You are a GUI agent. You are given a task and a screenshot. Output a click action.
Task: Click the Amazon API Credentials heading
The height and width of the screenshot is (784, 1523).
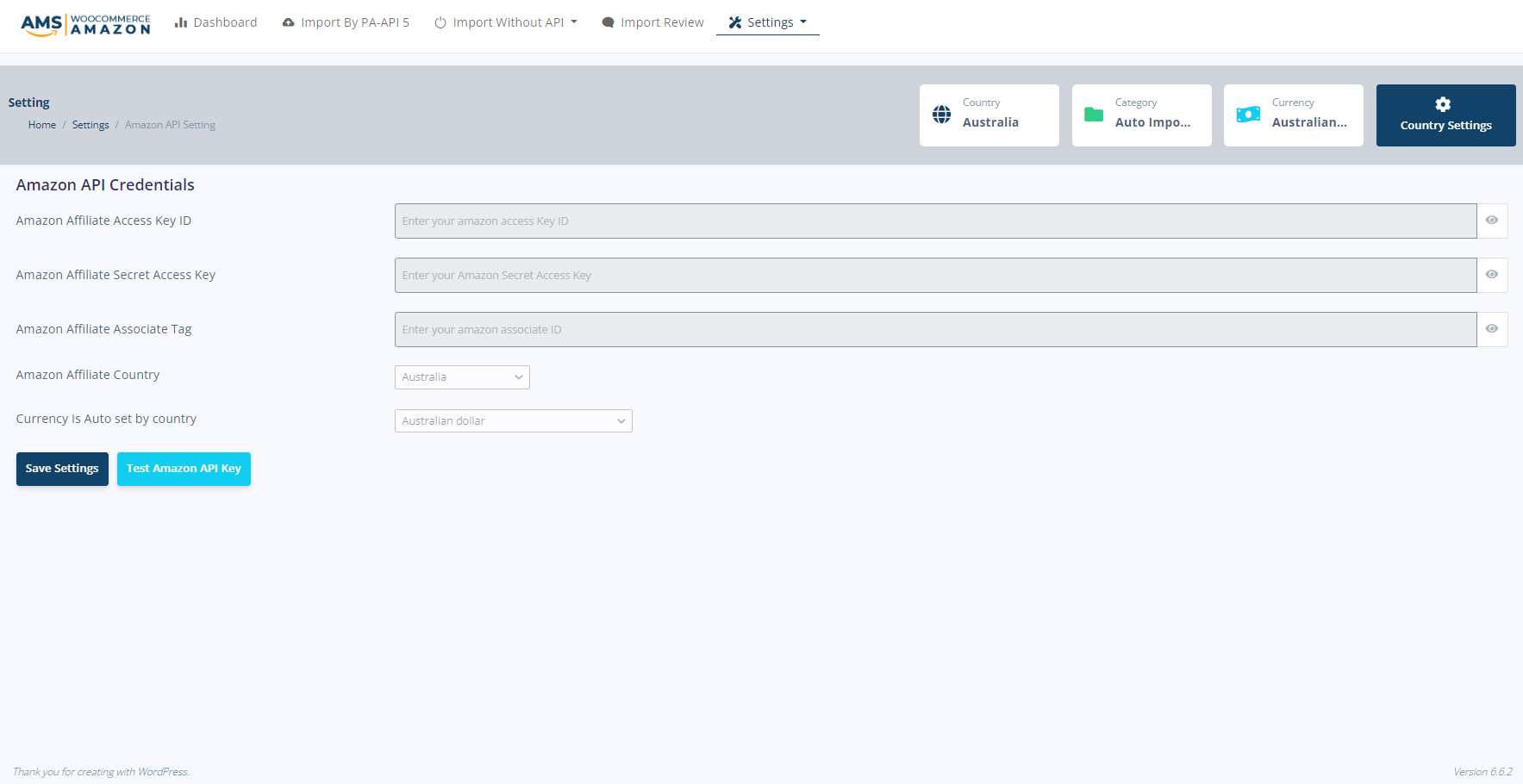click(105, 185)
